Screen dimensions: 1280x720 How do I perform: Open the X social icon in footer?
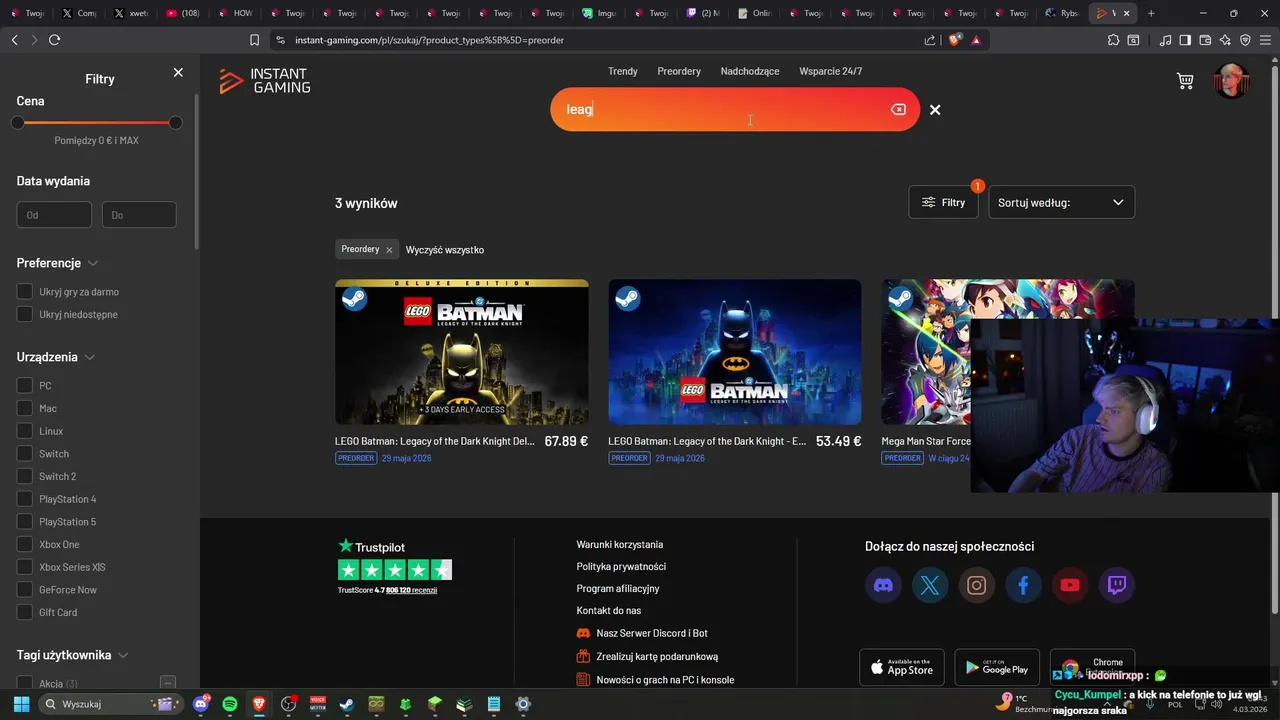930,585
